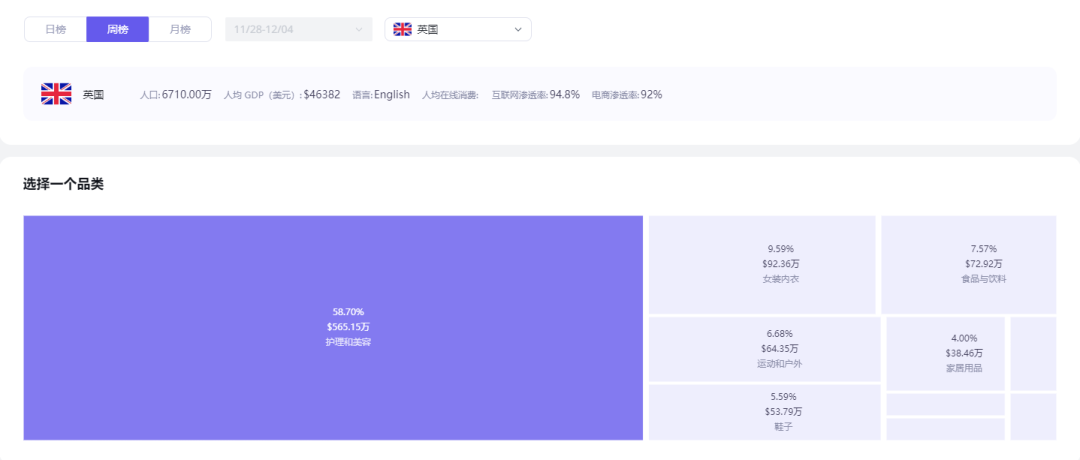Select the 周榜 weekly ranking tab
The width and height of the screenshot is (1080, 460).
pos(117,30)
